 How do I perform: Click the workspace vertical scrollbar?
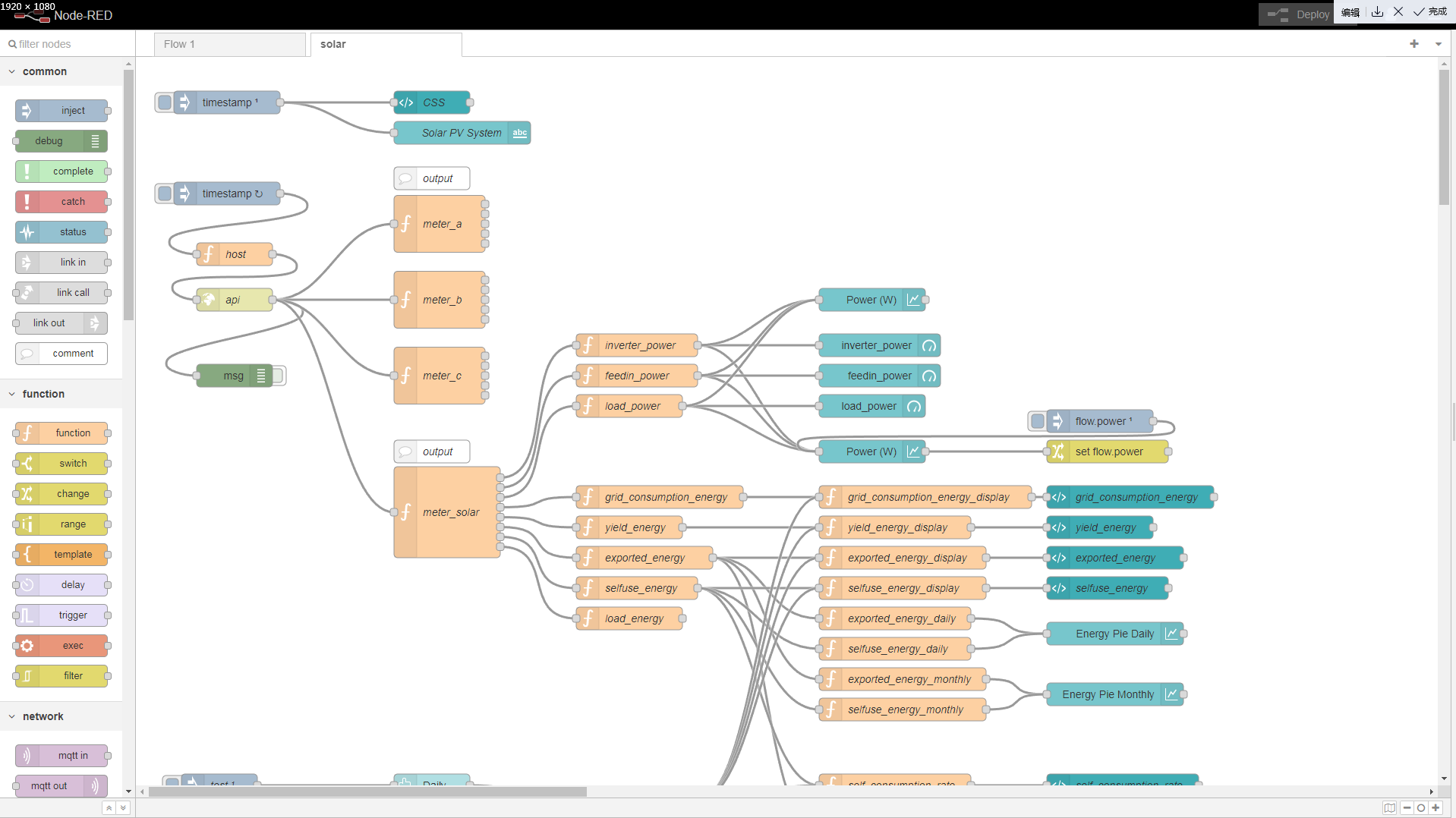1444,137
